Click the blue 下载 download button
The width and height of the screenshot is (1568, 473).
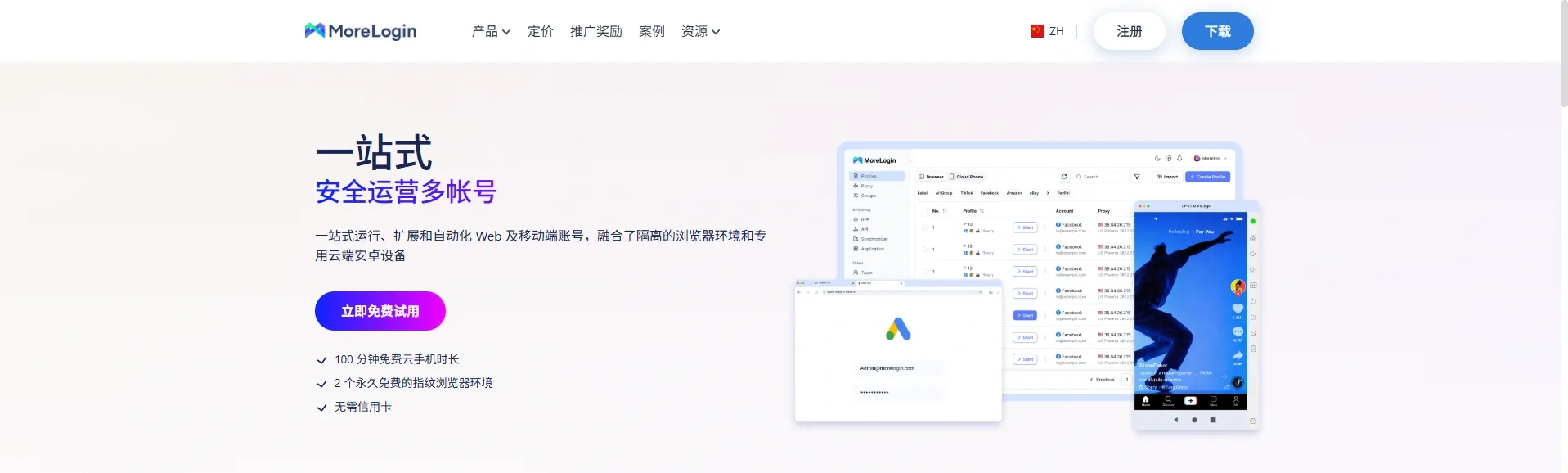pos(1217,31)
